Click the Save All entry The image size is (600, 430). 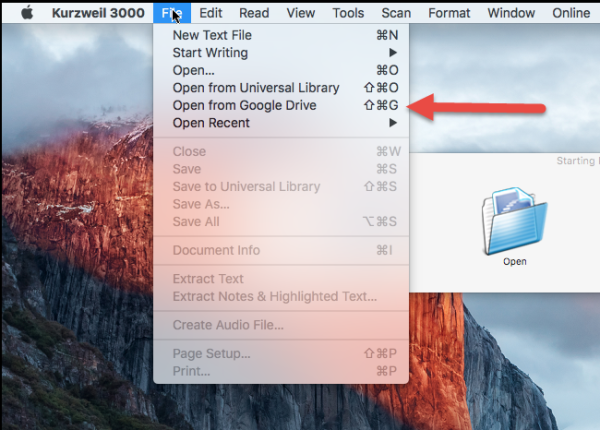(x=281, y=222)
